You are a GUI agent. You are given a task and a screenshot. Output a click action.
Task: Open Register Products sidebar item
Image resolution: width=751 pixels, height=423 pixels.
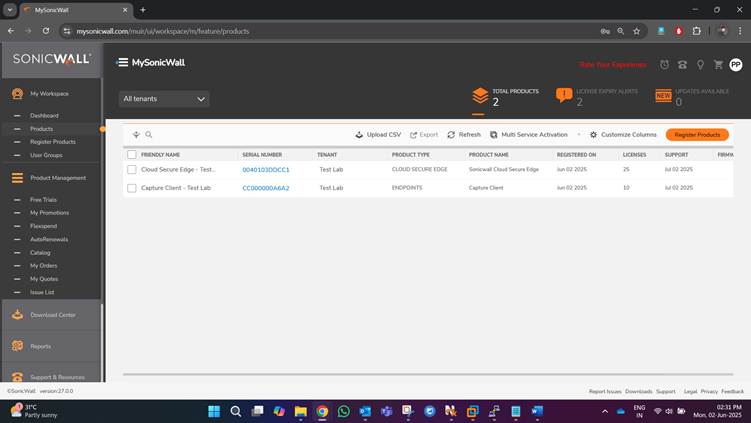click(53, 142)
